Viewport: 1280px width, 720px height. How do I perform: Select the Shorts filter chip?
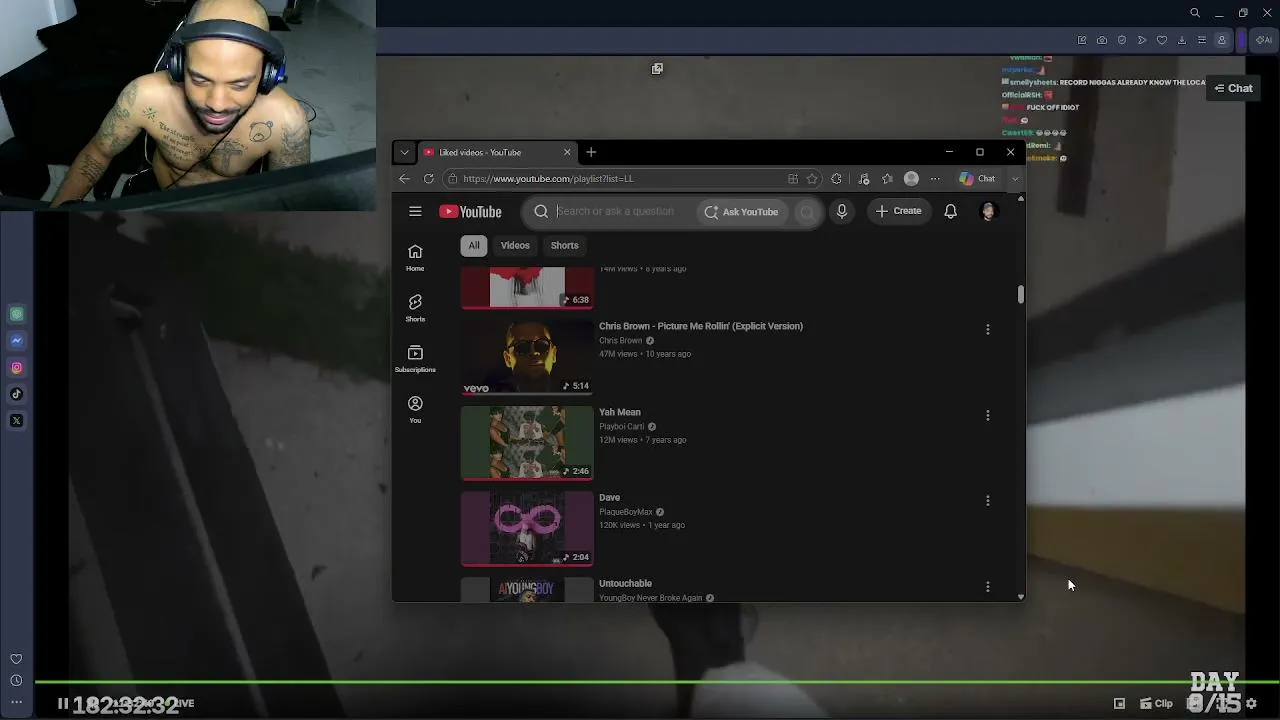point(564,245)
